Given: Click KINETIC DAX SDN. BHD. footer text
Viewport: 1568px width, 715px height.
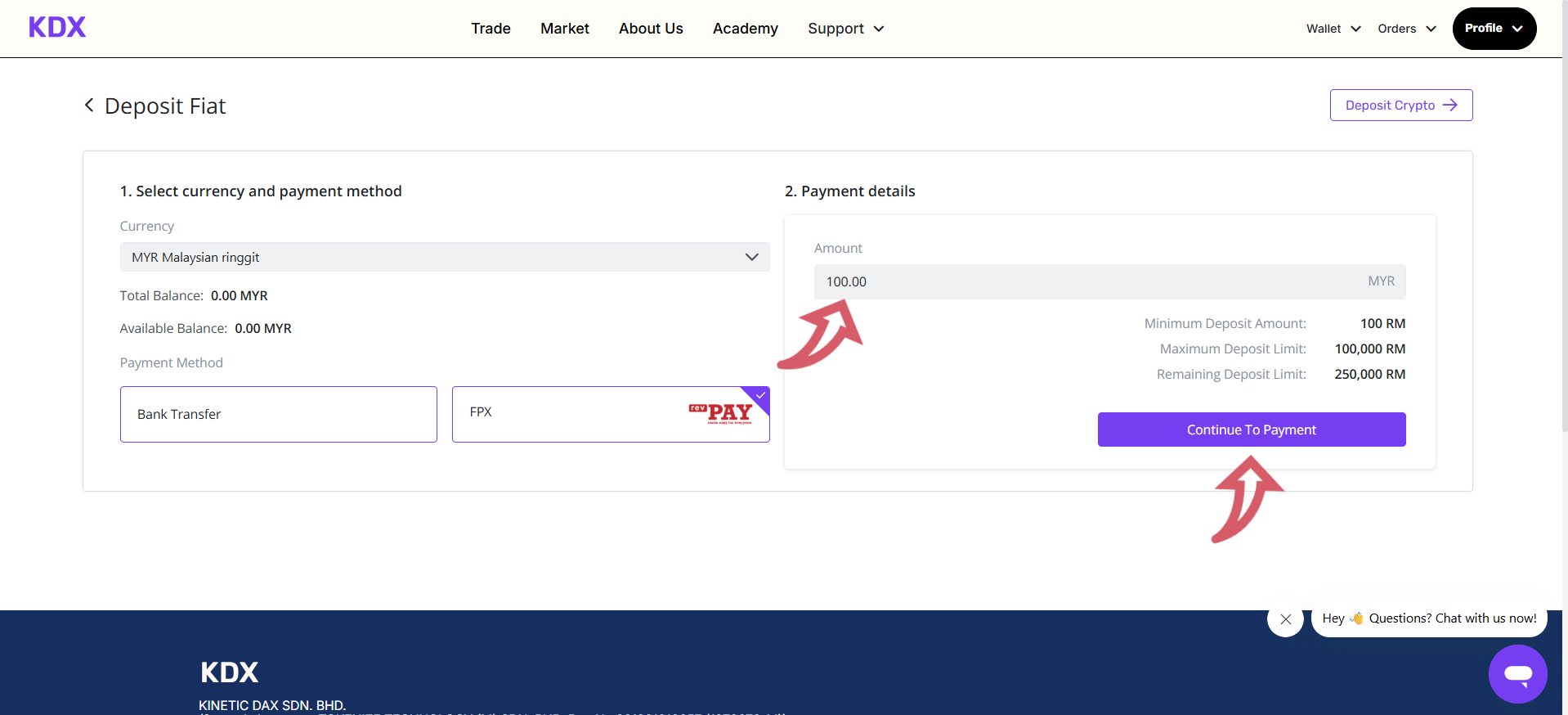Looking at the screenshot, I should tap(272, 705).
